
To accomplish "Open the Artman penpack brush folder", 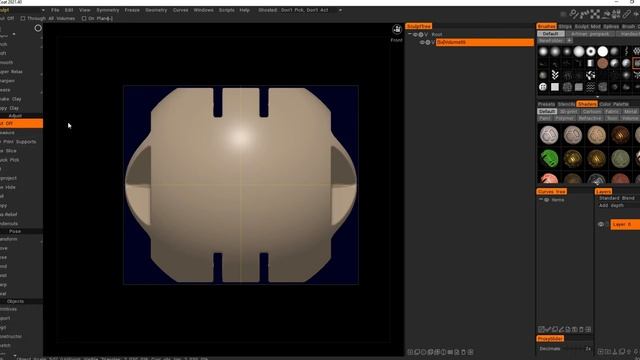I will 590,34.
